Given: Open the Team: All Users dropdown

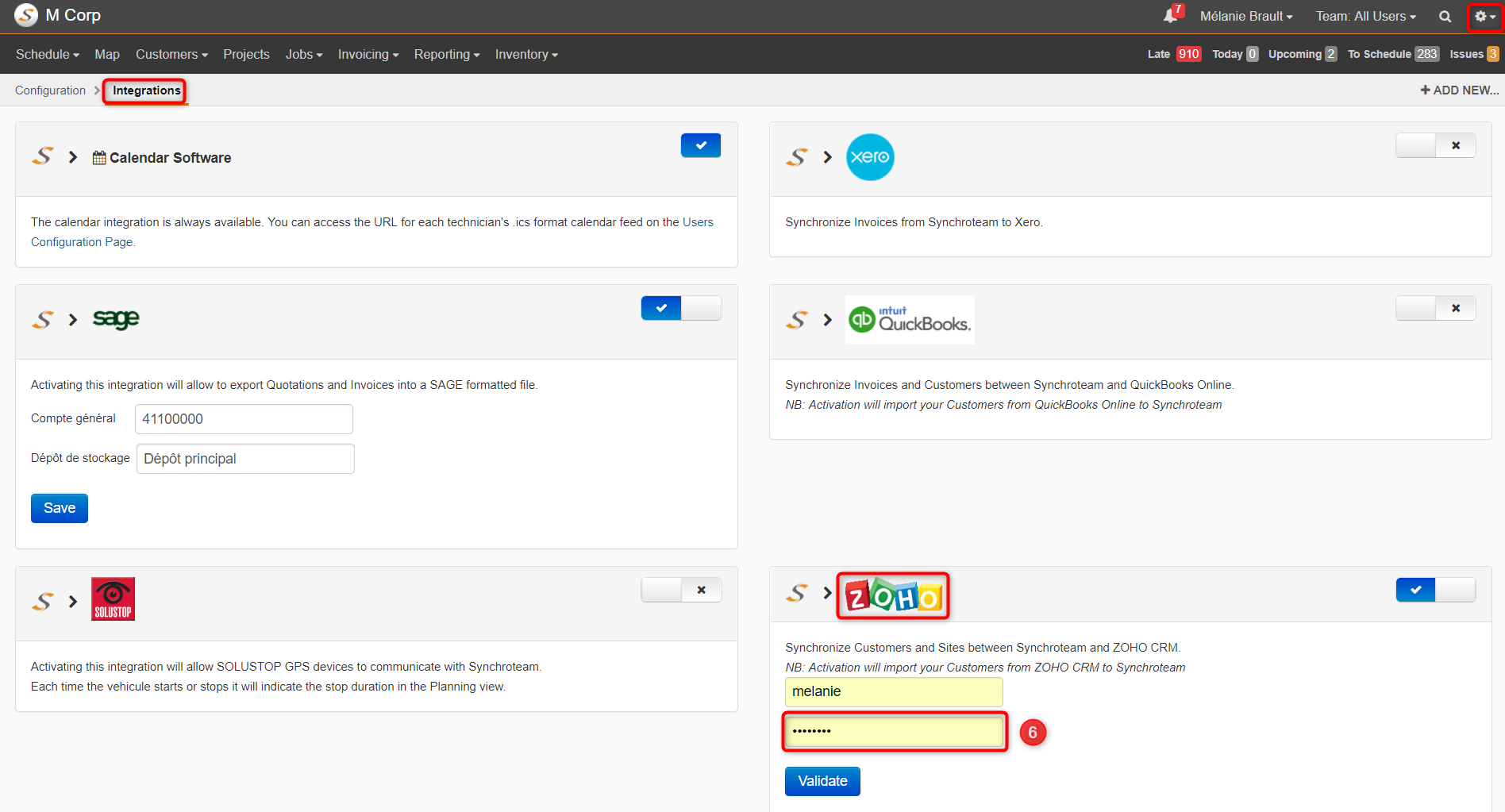Looking at the screenshot, I should (1365, 16).
